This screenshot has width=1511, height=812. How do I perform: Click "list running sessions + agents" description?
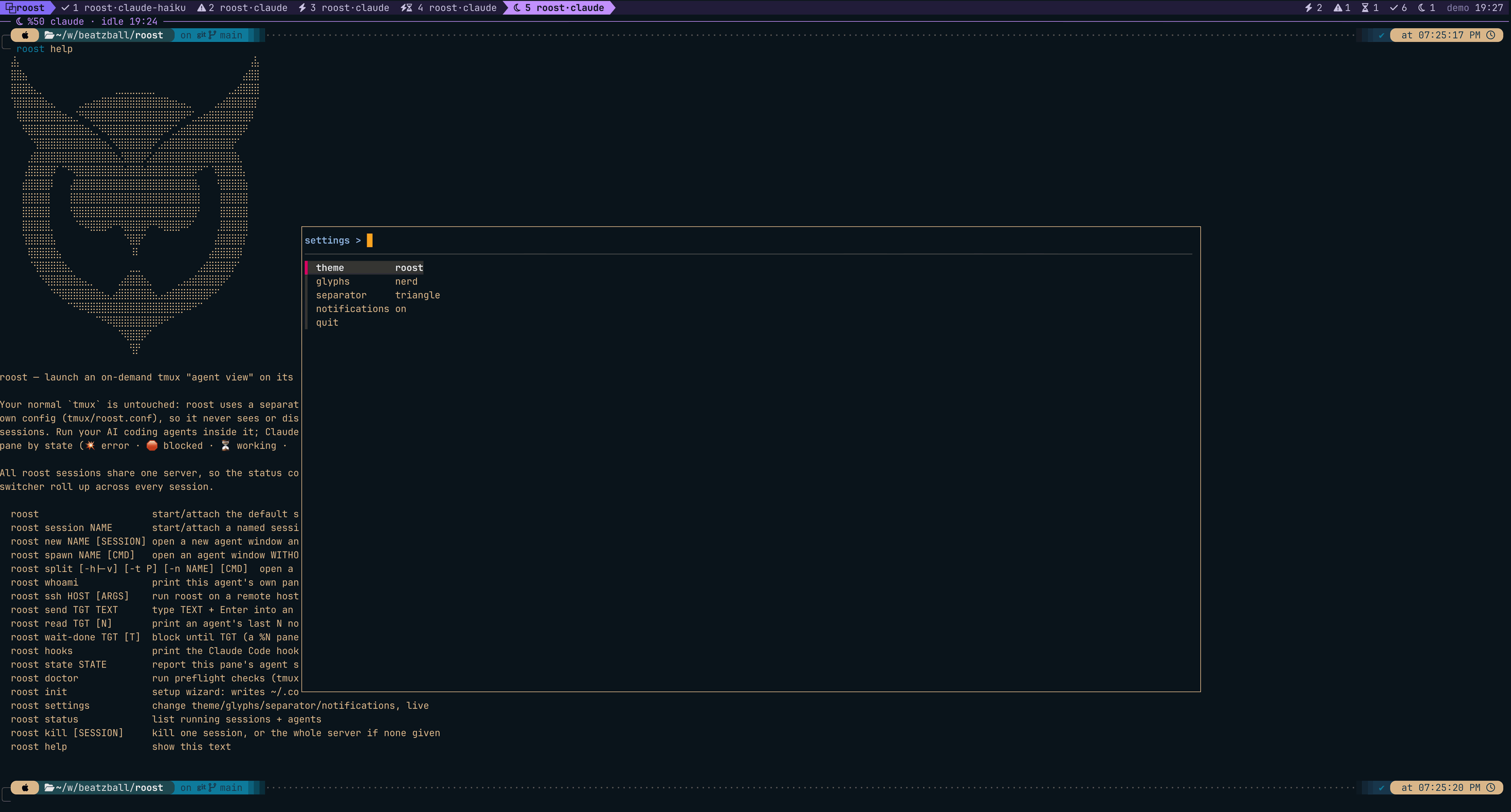pyautogui.click(x=237, y=719)
